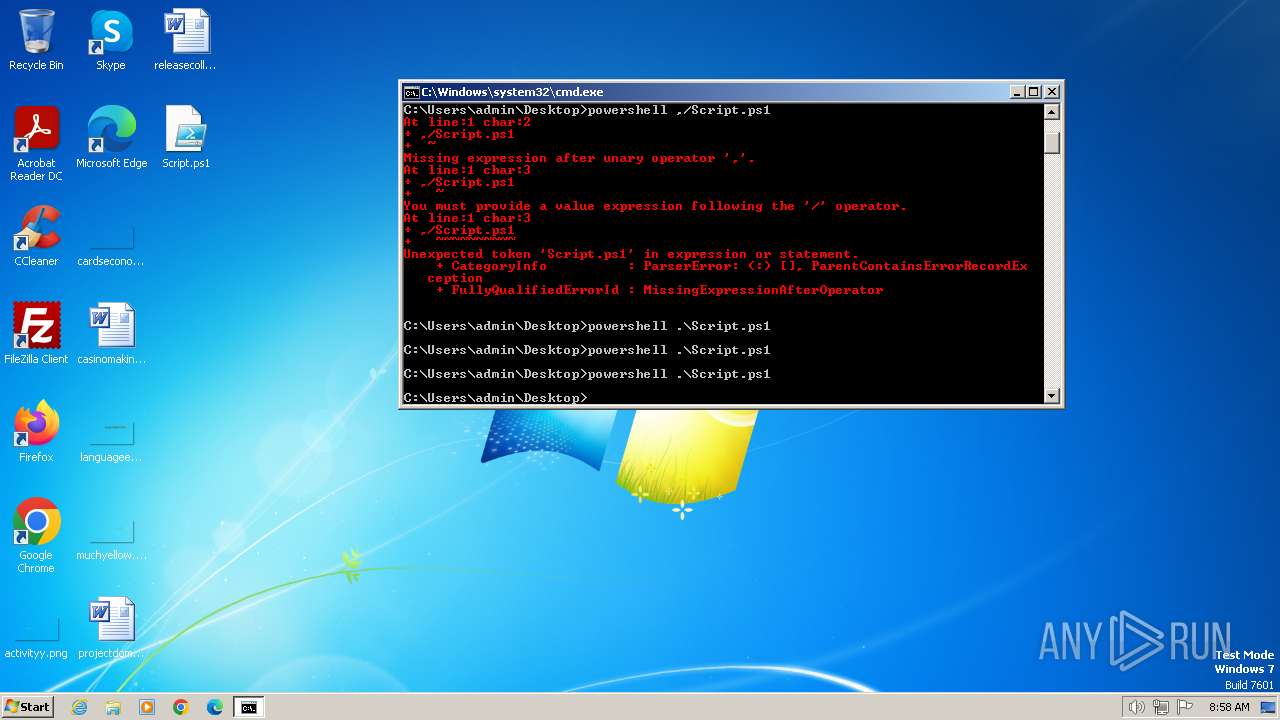1280x720 pixels.
Task: Click the cmd window scrollbar thumb
Action: (1051, 142)
